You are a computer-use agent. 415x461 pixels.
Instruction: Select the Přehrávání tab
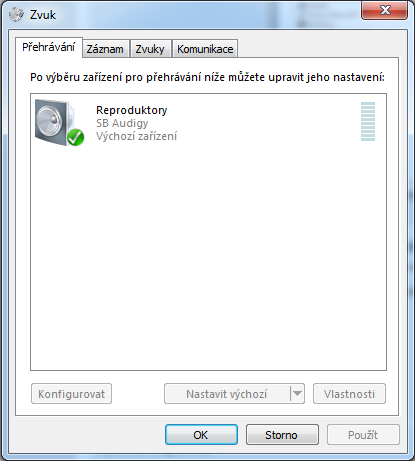pyautogui.click(x=49, y=47)
